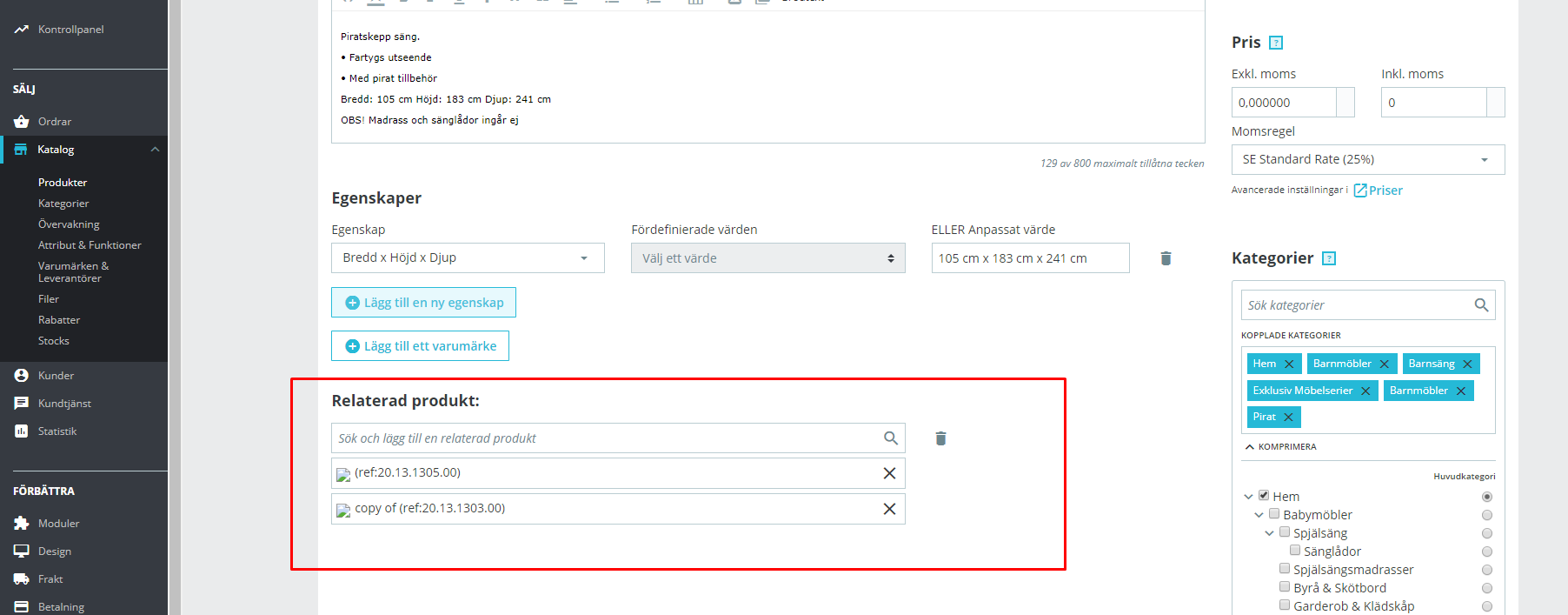1568x615 pixels.
Task: Click the Statistik chart icon
Action: click(x=22, y=431)
